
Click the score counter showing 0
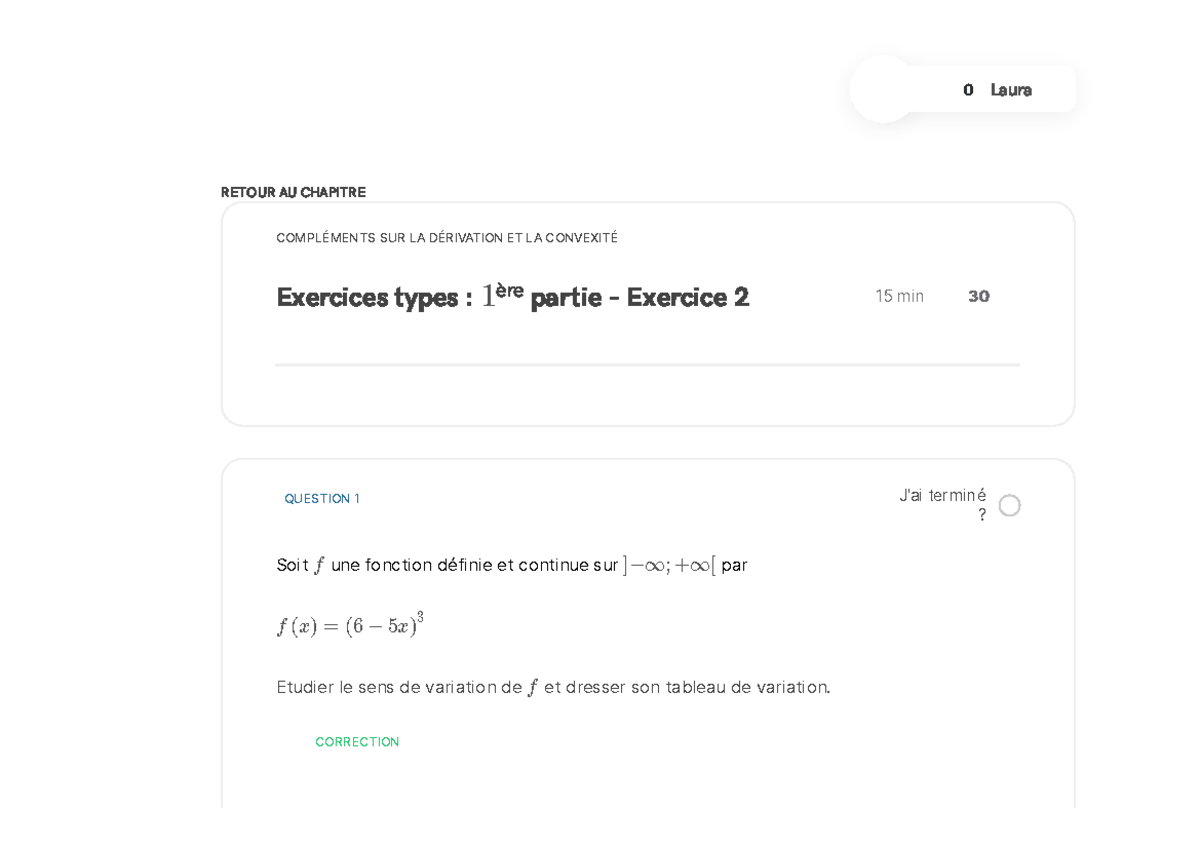(x=967, y=89)
